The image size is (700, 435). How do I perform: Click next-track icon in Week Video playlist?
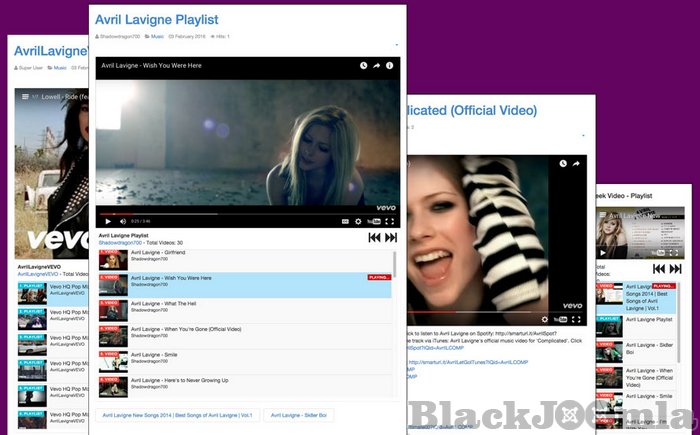(x=677, y=268)
